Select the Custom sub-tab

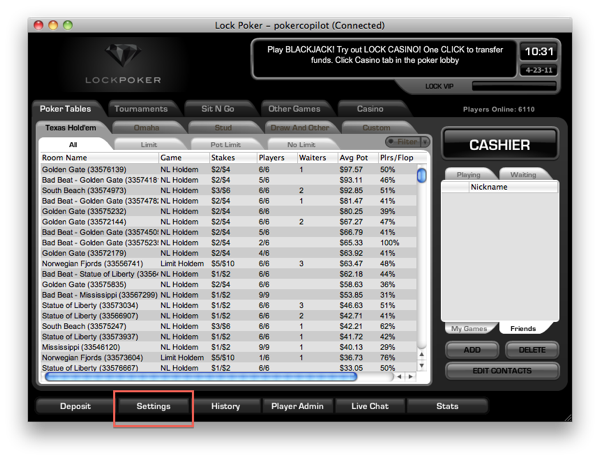point(376,128)
